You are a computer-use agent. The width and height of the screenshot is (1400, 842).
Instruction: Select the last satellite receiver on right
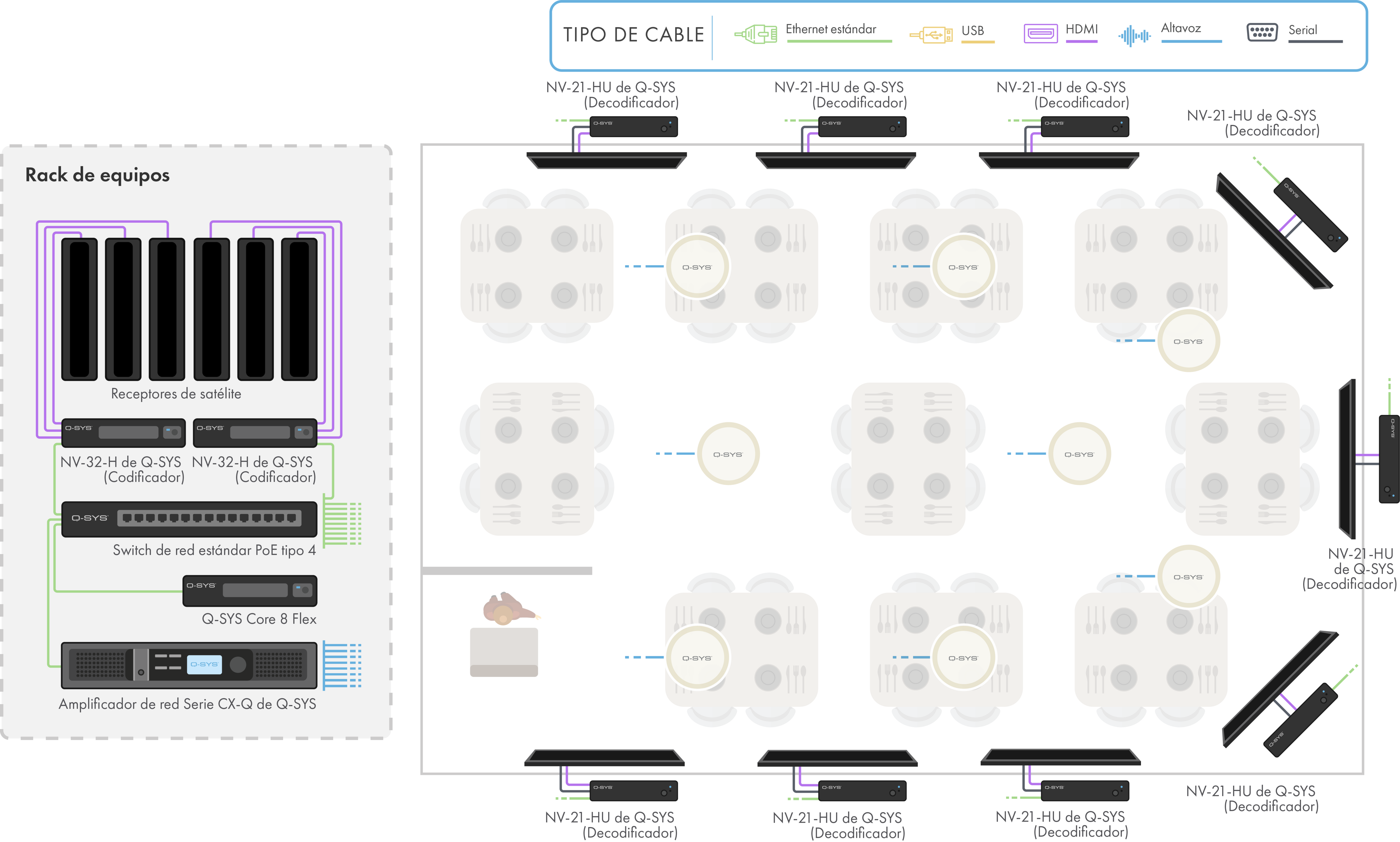(299, 309)
